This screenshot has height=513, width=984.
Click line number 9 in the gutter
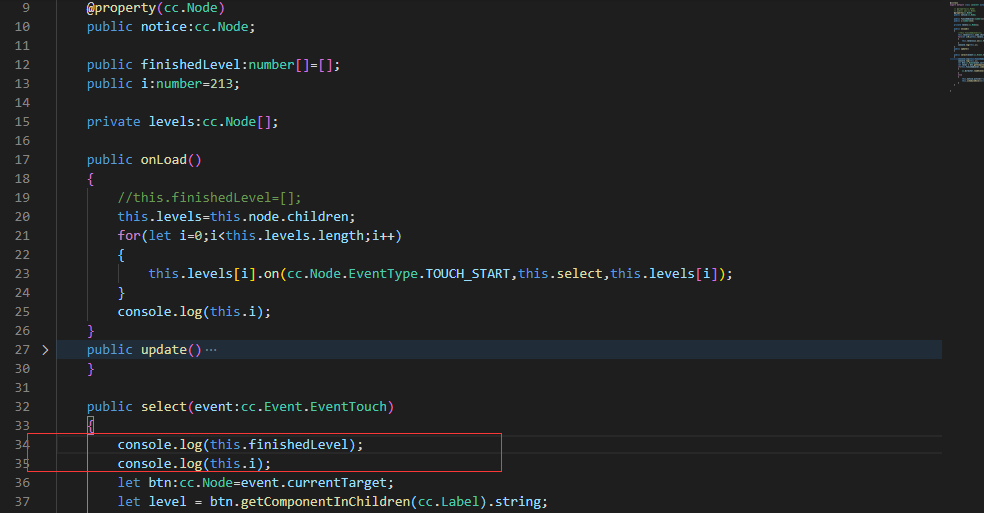point(26,8)
